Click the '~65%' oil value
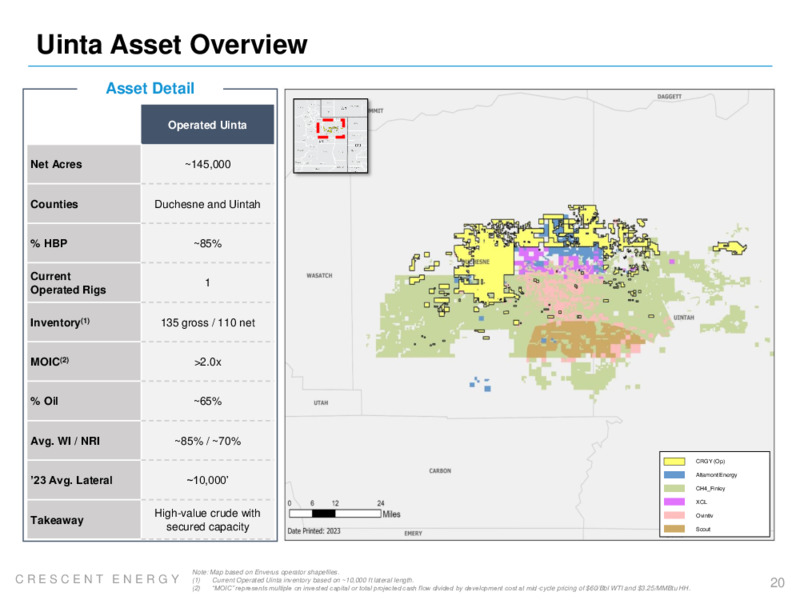Image resolution: width=800 pixels, height=600 pixels. (x=208, y=401)
